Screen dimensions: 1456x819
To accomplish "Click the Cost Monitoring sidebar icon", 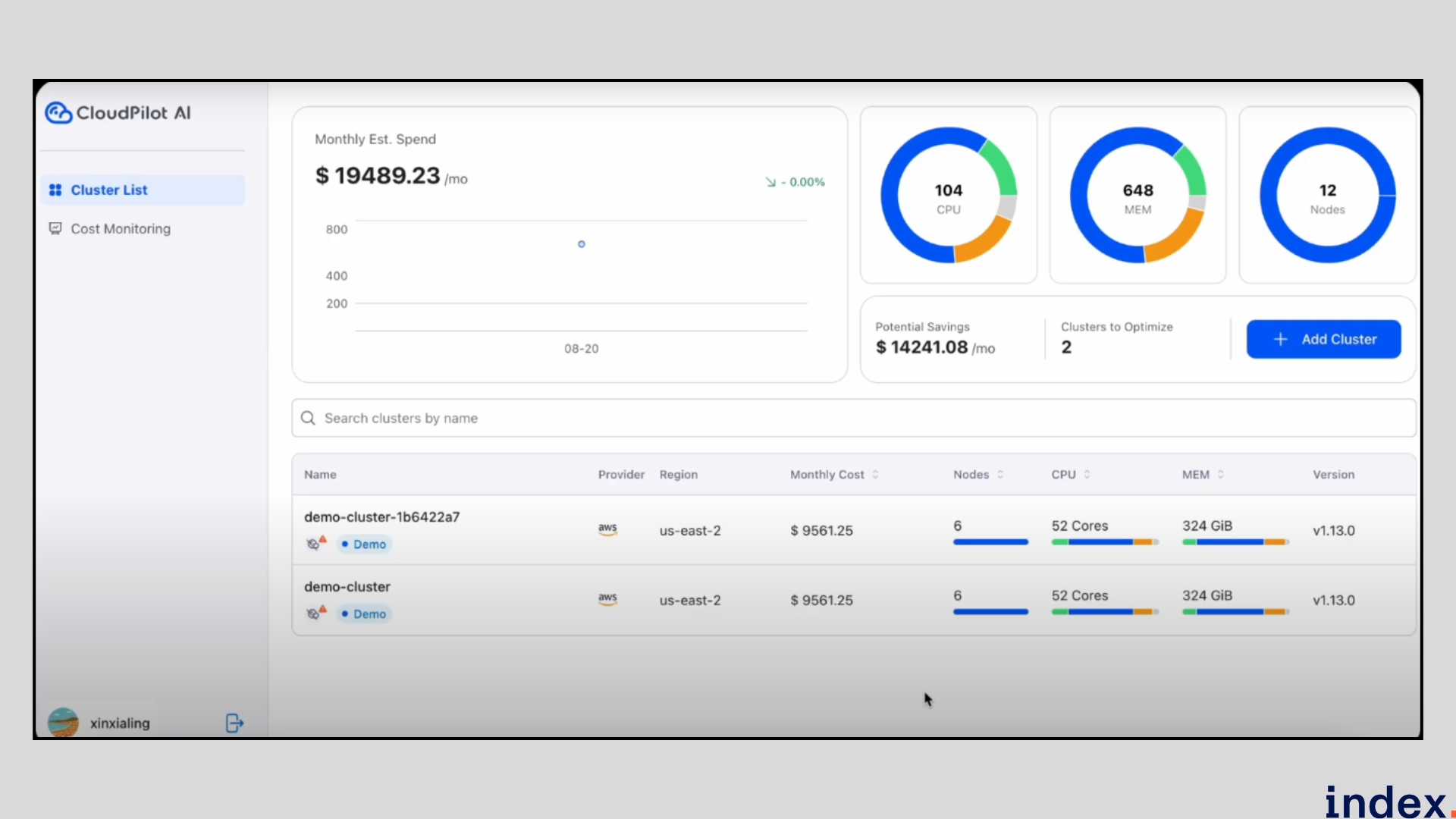I will click(x=55, y=229).
